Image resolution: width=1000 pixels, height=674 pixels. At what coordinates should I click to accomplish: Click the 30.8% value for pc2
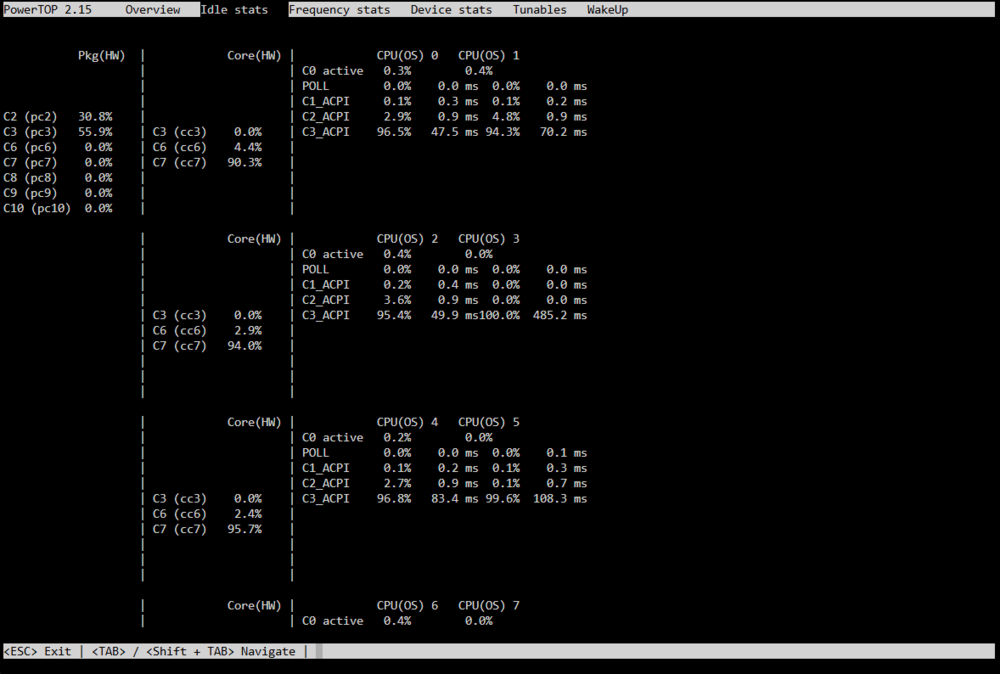(x=95, y=117)
